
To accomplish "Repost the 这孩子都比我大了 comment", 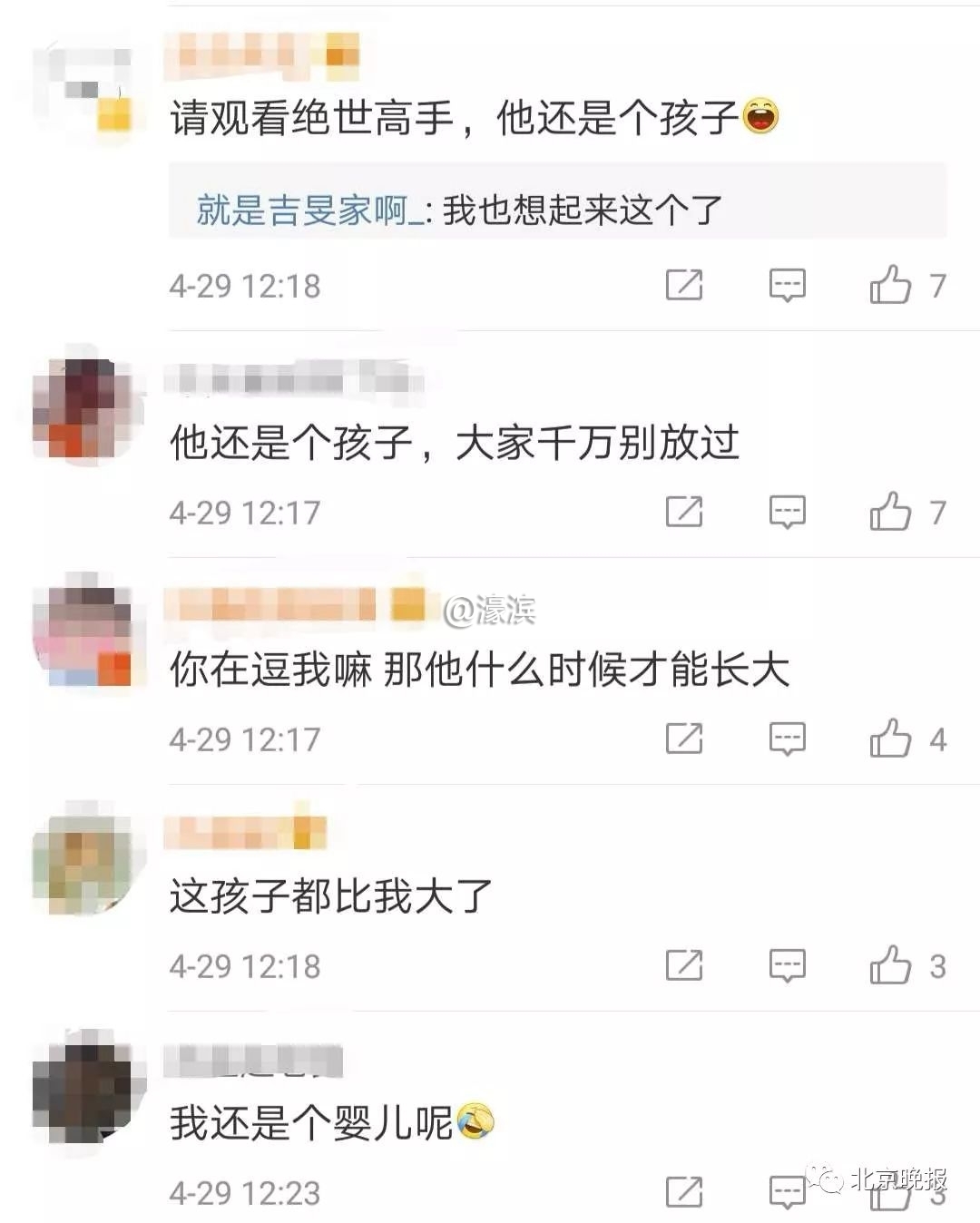I will click(684, 965).
